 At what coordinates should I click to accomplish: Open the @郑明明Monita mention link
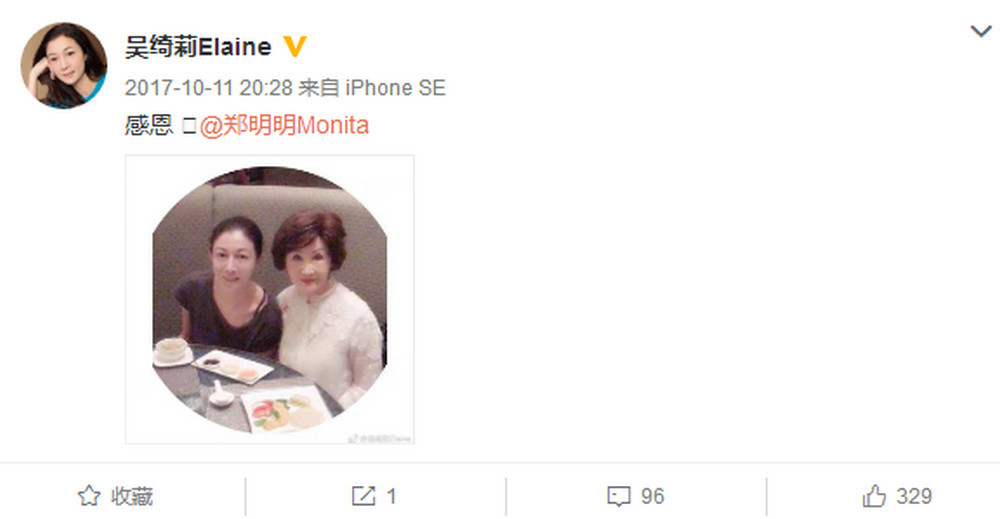point(284,125)
